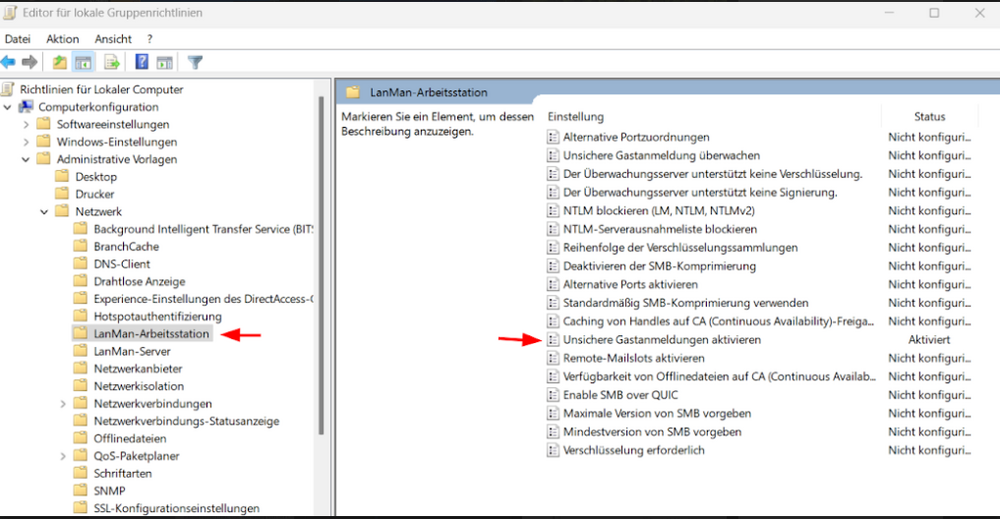
Task: Select Überwachungsserver unterstützt keine Verschlüsselung setting
Action: pyautogui.click(x=712, y=174)
